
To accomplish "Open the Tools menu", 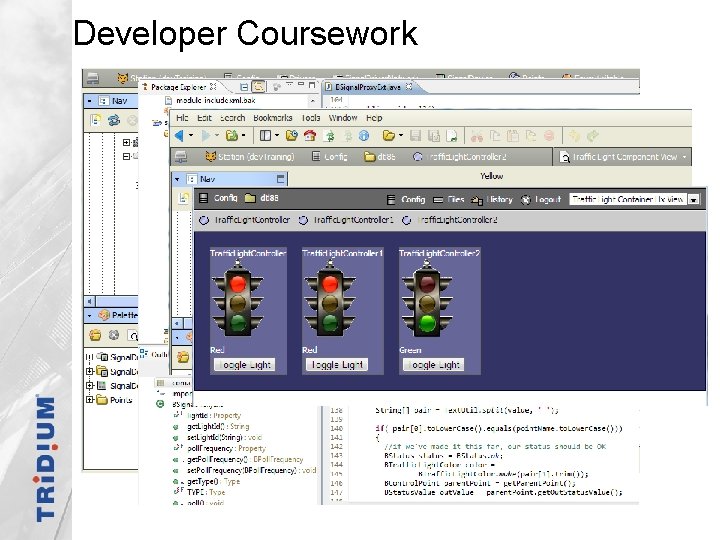I will [311, 118].
